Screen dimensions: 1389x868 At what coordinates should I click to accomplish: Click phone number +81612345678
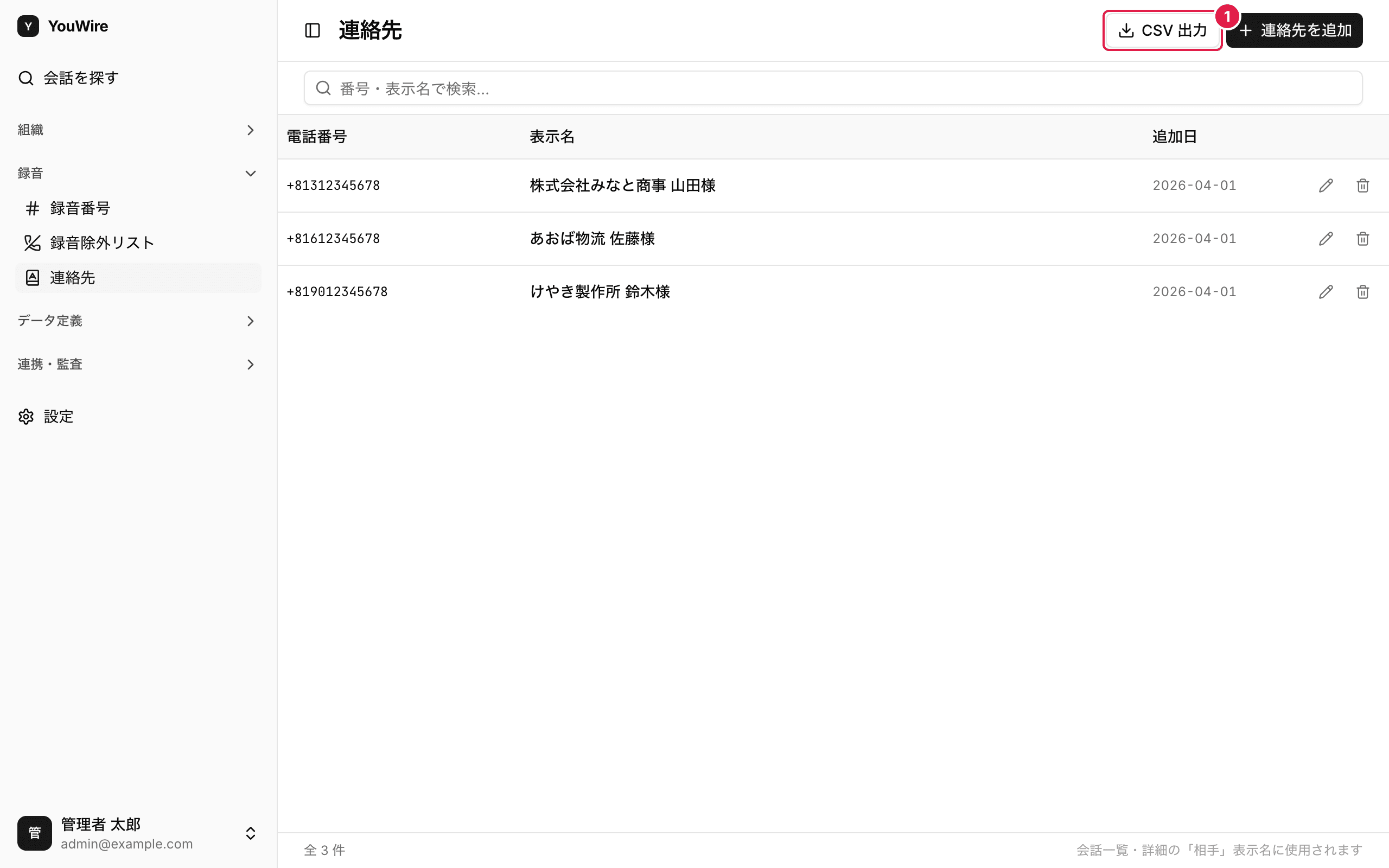click(334, 239)
